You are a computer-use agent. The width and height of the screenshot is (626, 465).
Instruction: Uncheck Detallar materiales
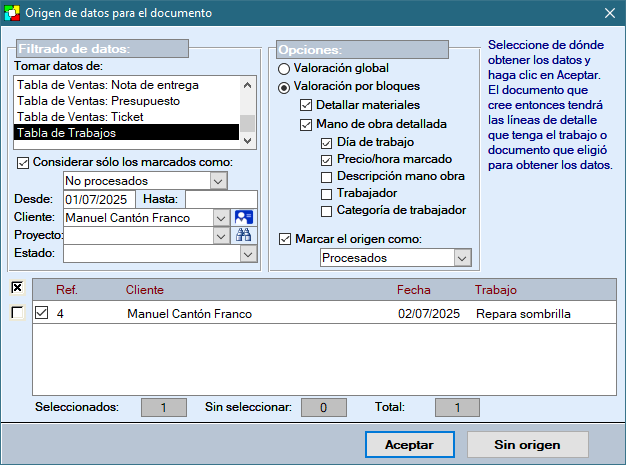(x=307, y=105)
